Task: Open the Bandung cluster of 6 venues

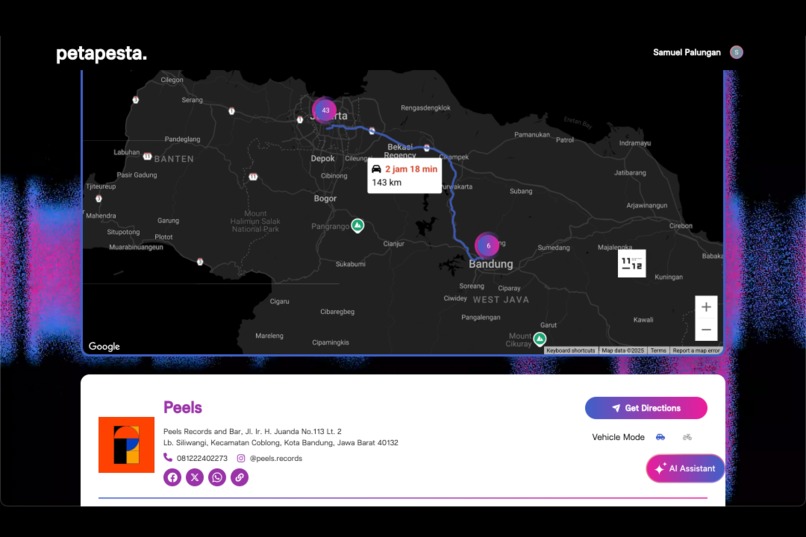Action: coord(488,245)
